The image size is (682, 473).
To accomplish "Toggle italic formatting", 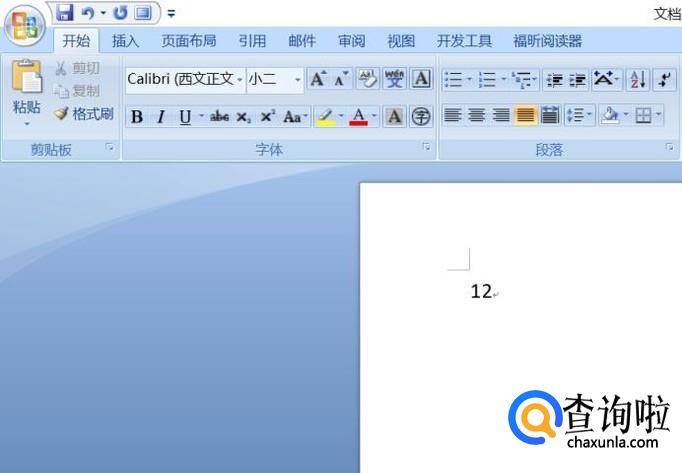I will (161, 117).
